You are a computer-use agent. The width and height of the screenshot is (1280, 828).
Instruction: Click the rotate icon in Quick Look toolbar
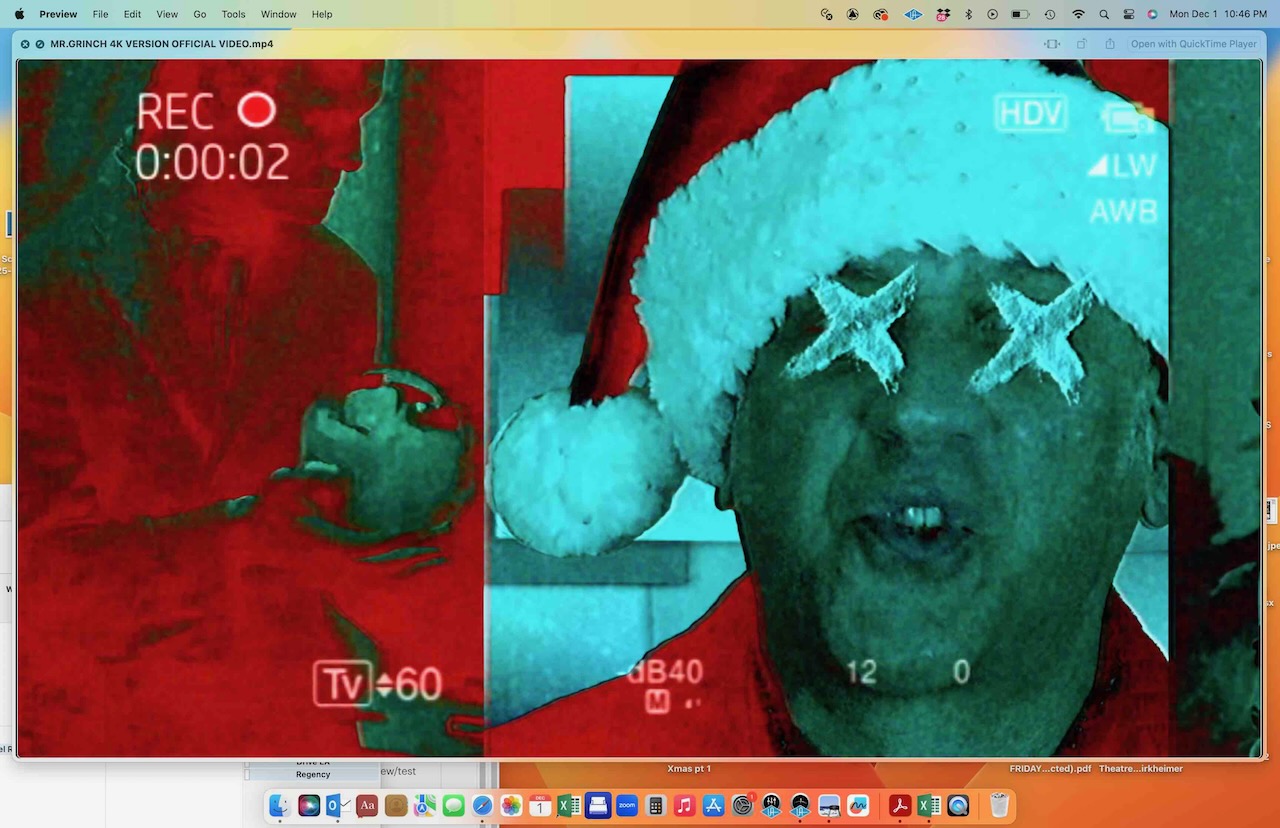point(1081,44)
